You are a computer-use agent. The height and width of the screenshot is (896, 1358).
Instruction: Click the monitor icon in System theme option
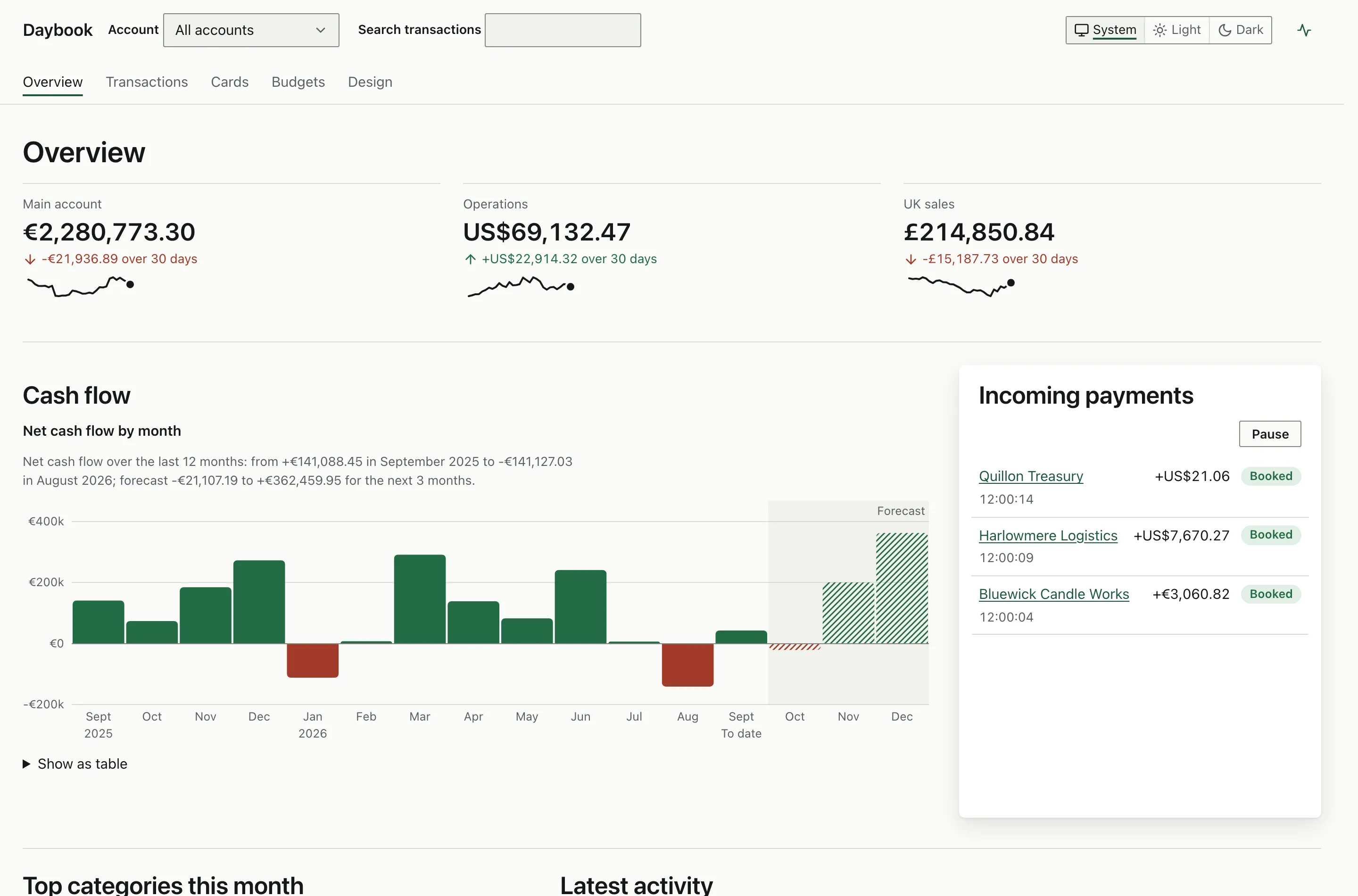pyautogui.click(x=1081, y=30)
